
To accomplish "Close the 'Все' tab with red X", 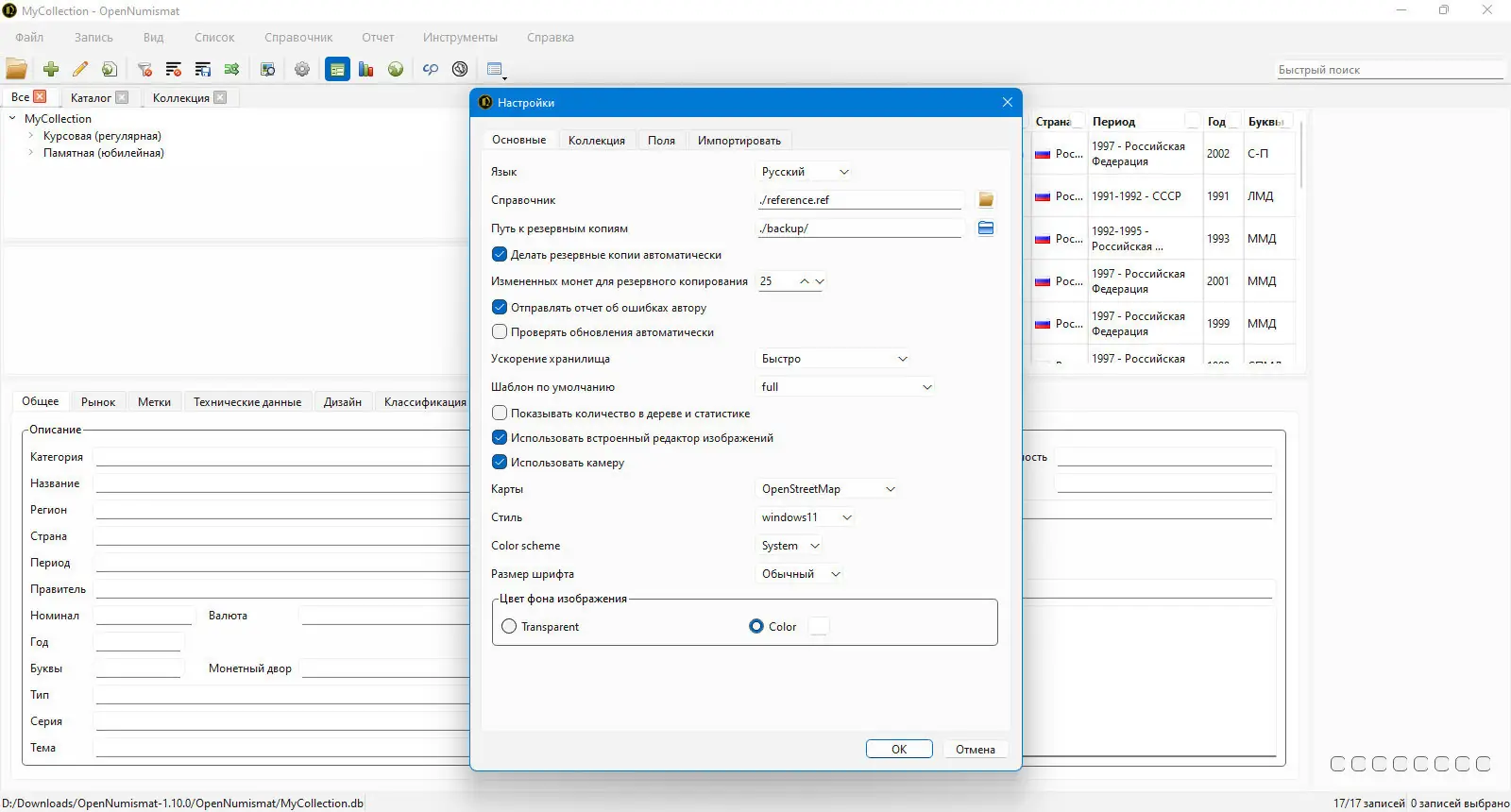I will 40,96.
